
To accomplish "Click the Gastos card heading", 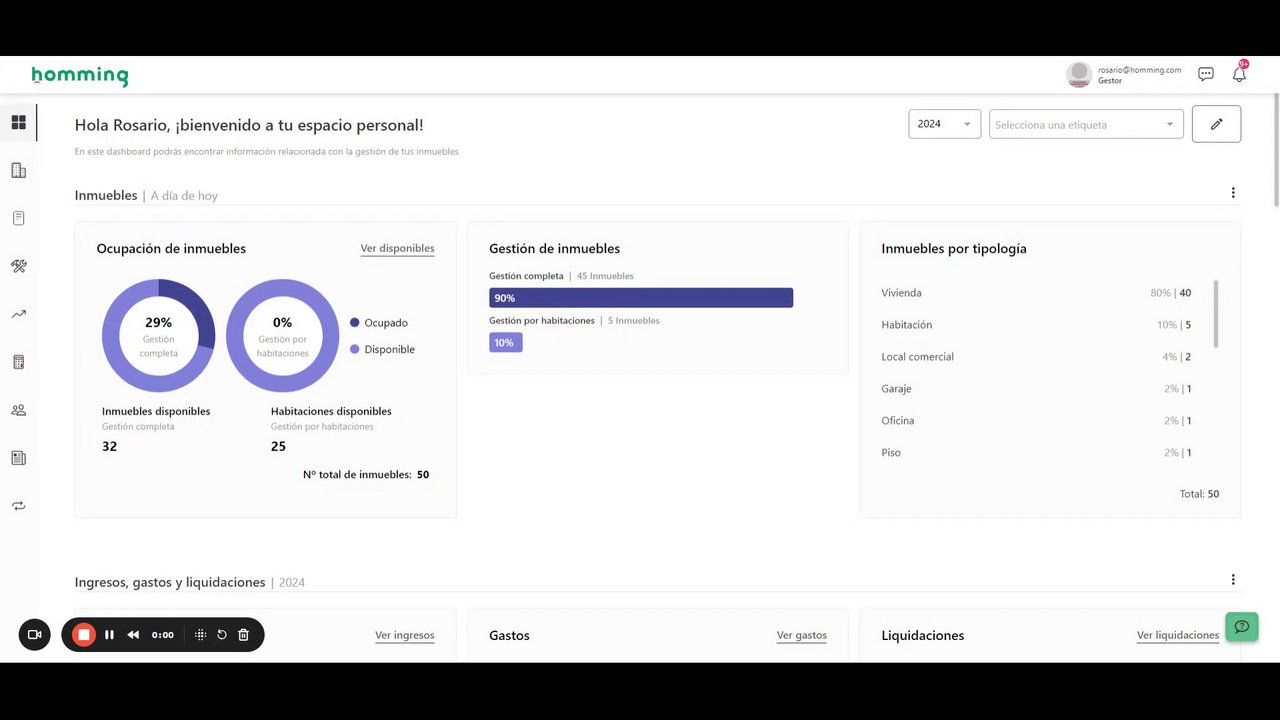I will 509,635.
